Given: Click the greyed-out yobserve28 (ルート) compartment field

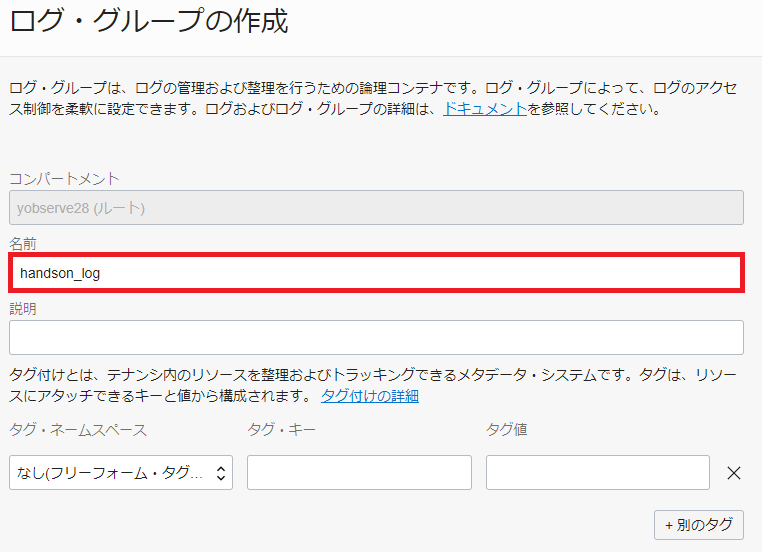Looking at the screenshot, I should coord(376,207).
